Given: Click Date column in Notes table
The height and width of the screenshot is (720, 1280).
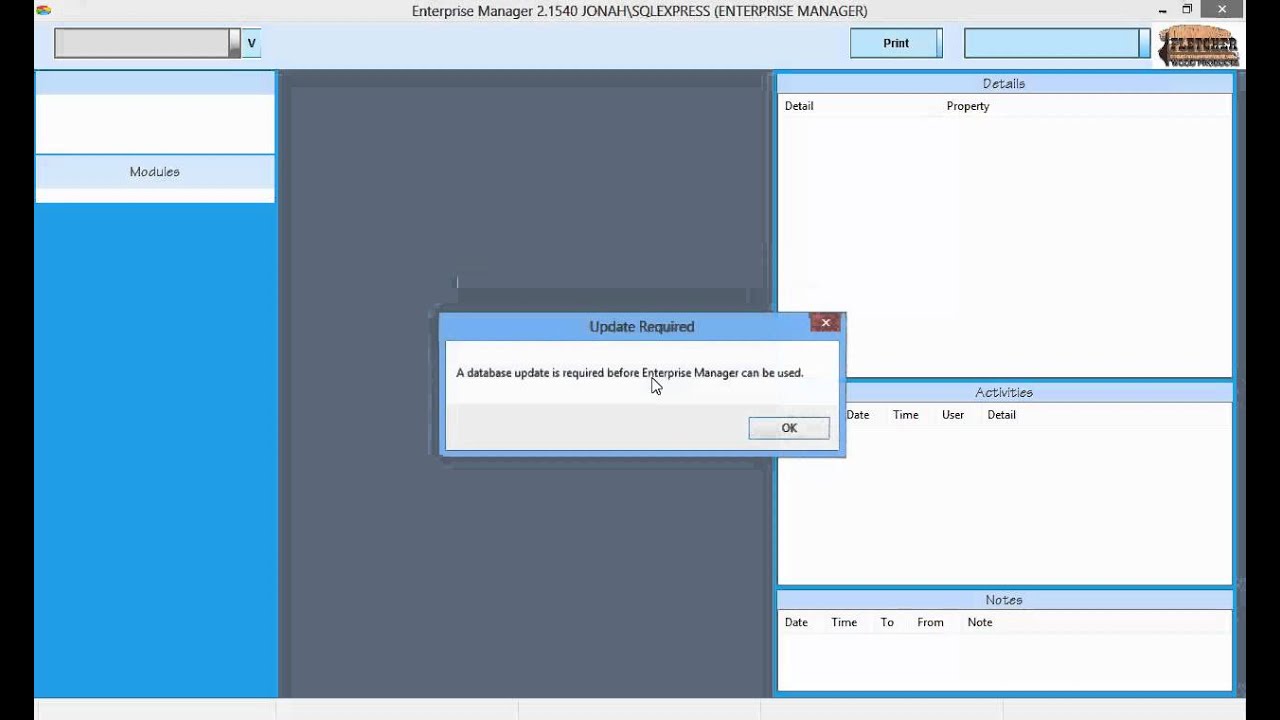Looking at the screenshot, I should pos(796,622).
